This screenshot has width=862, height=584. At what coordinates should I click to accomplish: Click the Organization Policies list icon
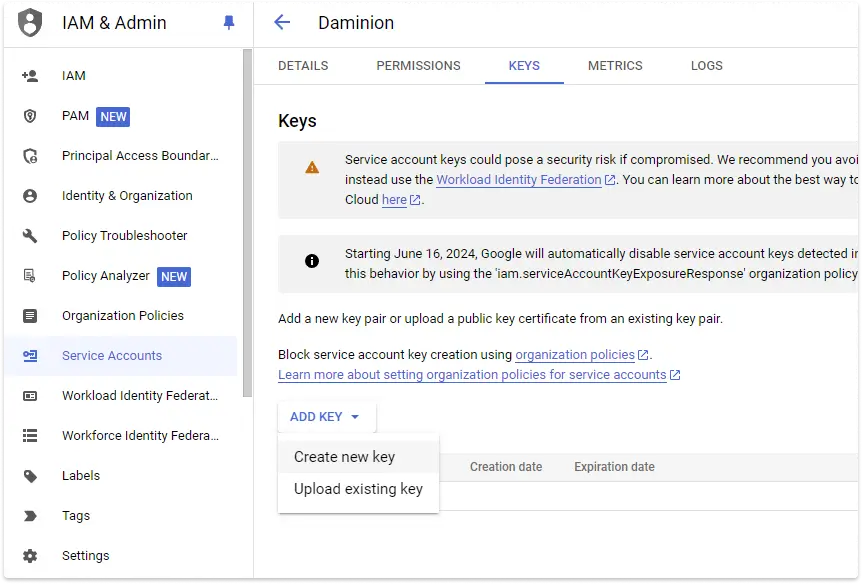click(x=30, y=316)
